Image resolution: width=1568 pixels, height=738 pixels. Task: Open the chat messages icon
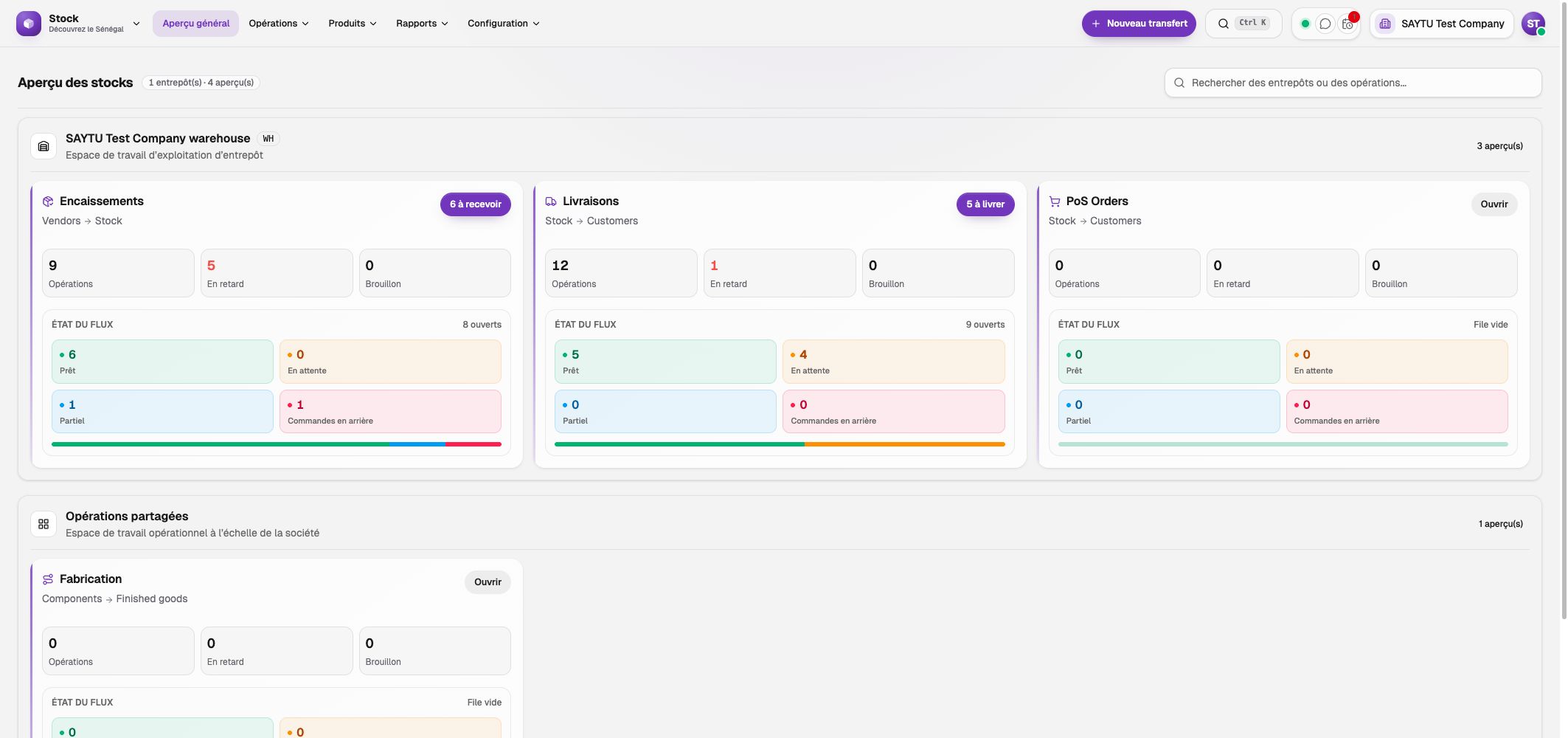tap(1325, 24)
